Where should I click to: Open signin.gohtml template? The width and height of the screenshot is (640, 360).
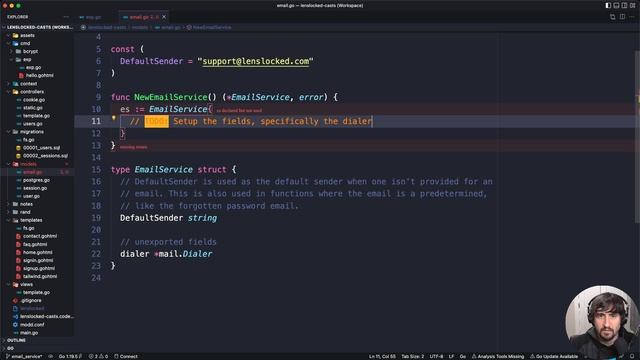38,260
